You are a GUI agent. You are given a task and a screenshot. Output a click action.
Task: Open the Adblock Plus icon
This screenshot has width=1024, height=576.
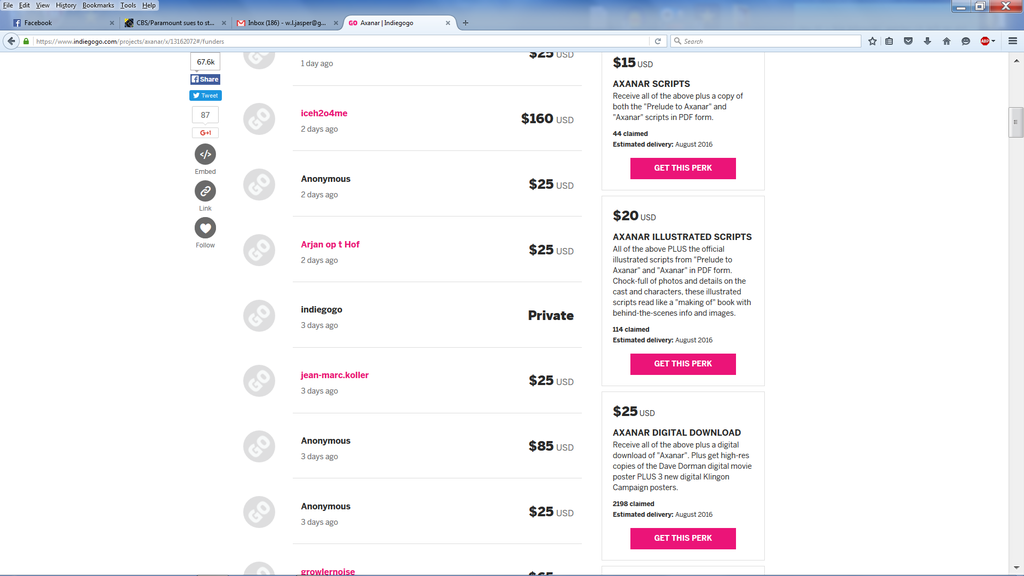(x=987, y=41)
